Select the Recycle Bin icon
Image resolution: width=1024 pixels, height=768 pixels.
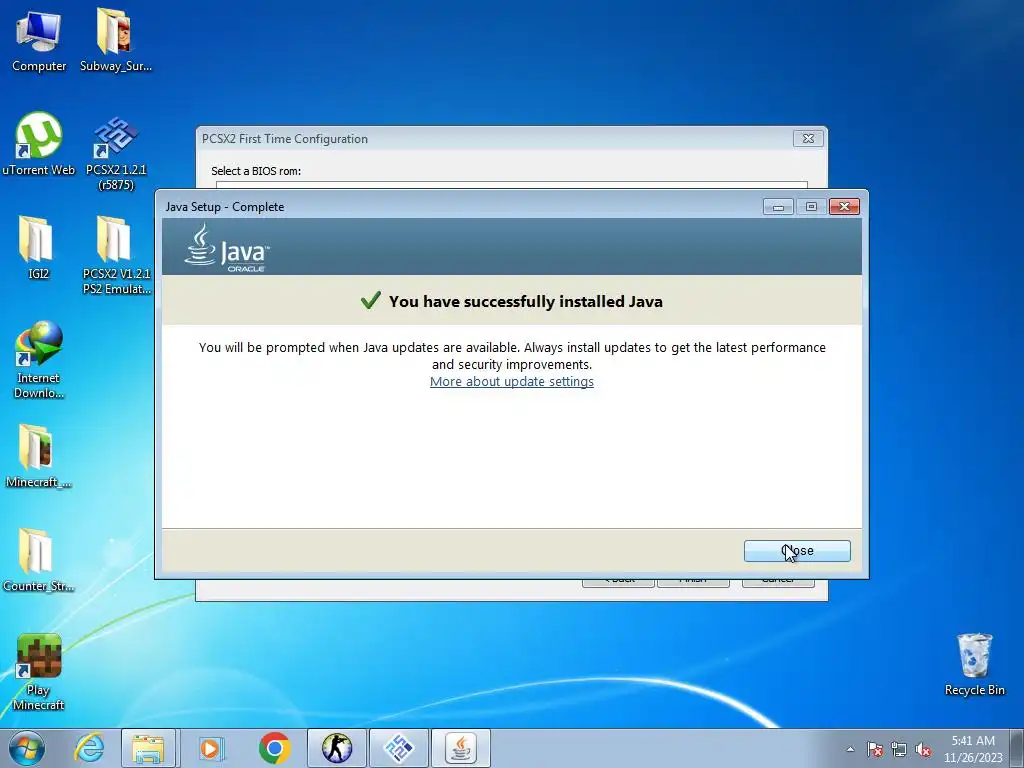(x=974, y=664)
